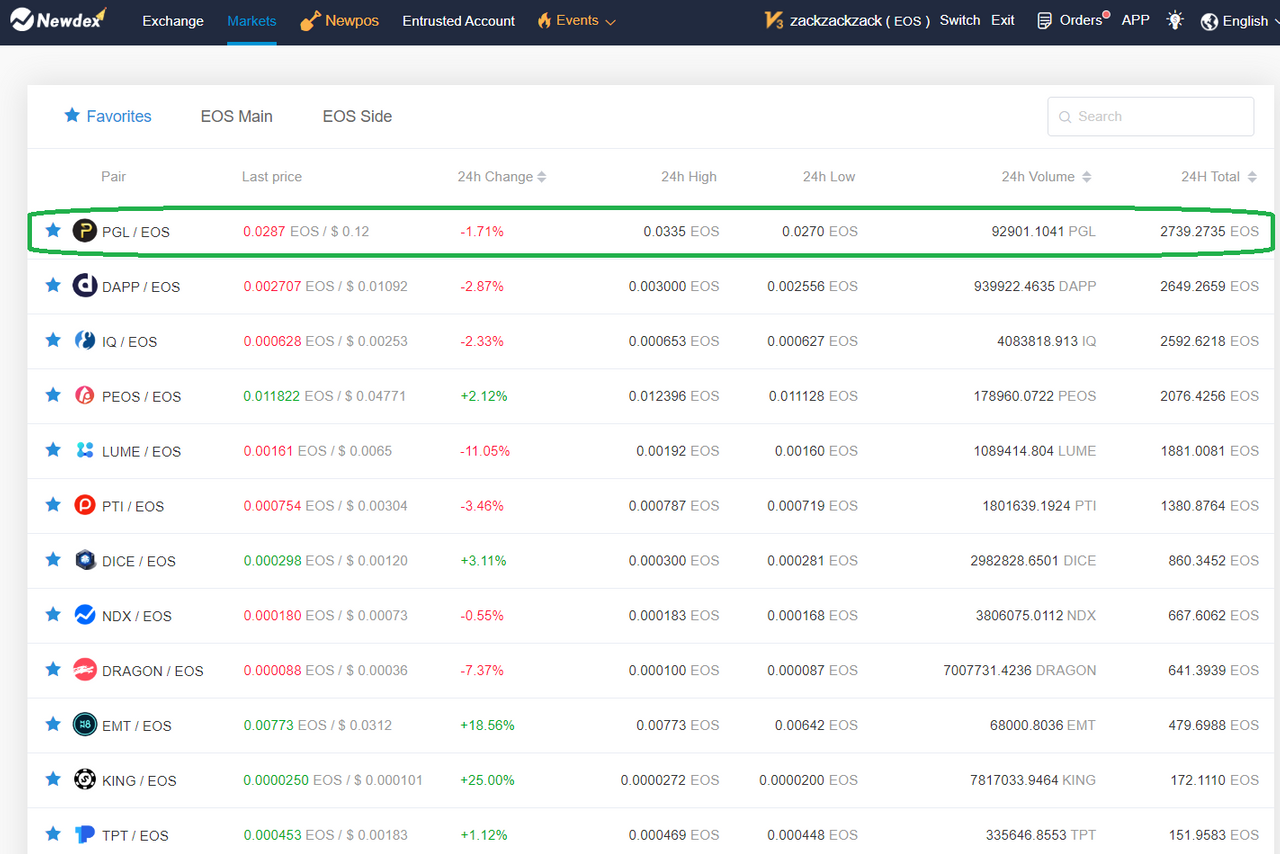This screenshot has height=854, width=1280.
Task: Click the VIP level badge icon
Action: click(x=773, y=20)
